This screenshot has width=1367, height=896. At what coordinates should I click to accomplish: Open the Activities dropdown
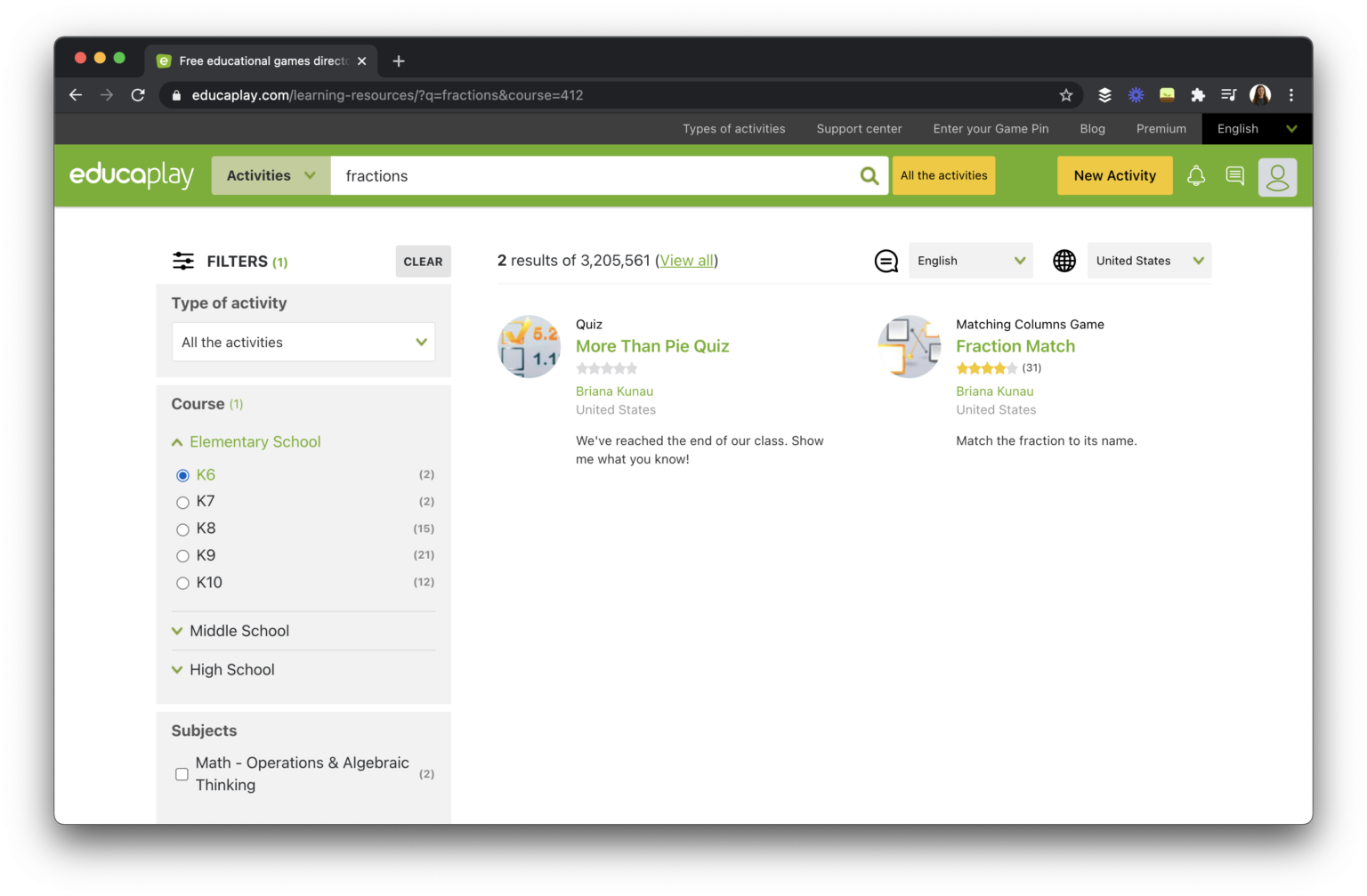pyautogui.click(x=270, y=175)
